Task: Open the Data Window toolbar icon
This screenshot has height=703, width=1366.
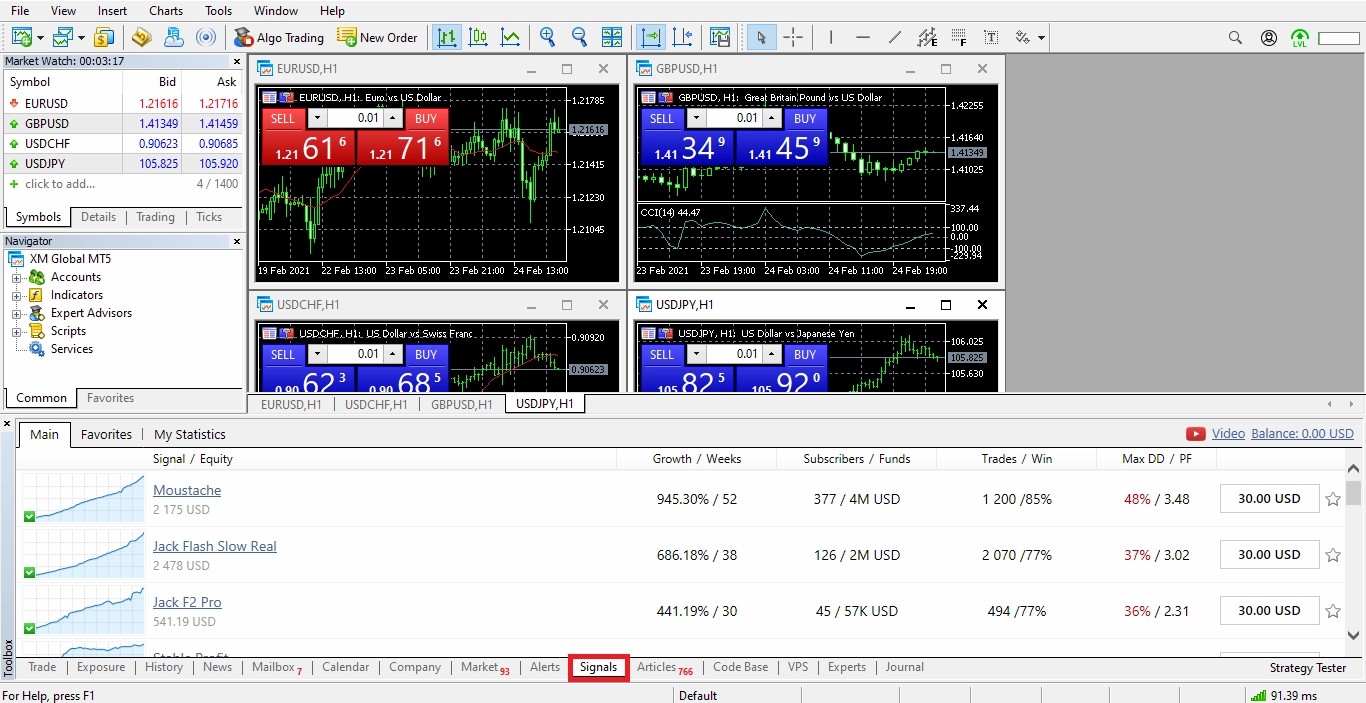Action: 141,37
